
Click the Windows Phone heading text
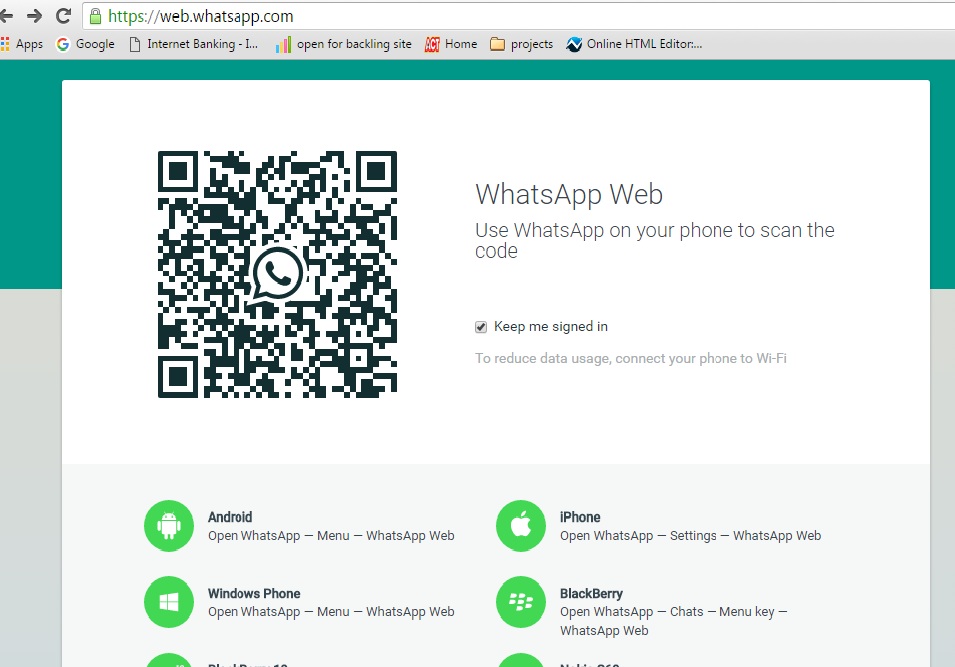point(254,593)
